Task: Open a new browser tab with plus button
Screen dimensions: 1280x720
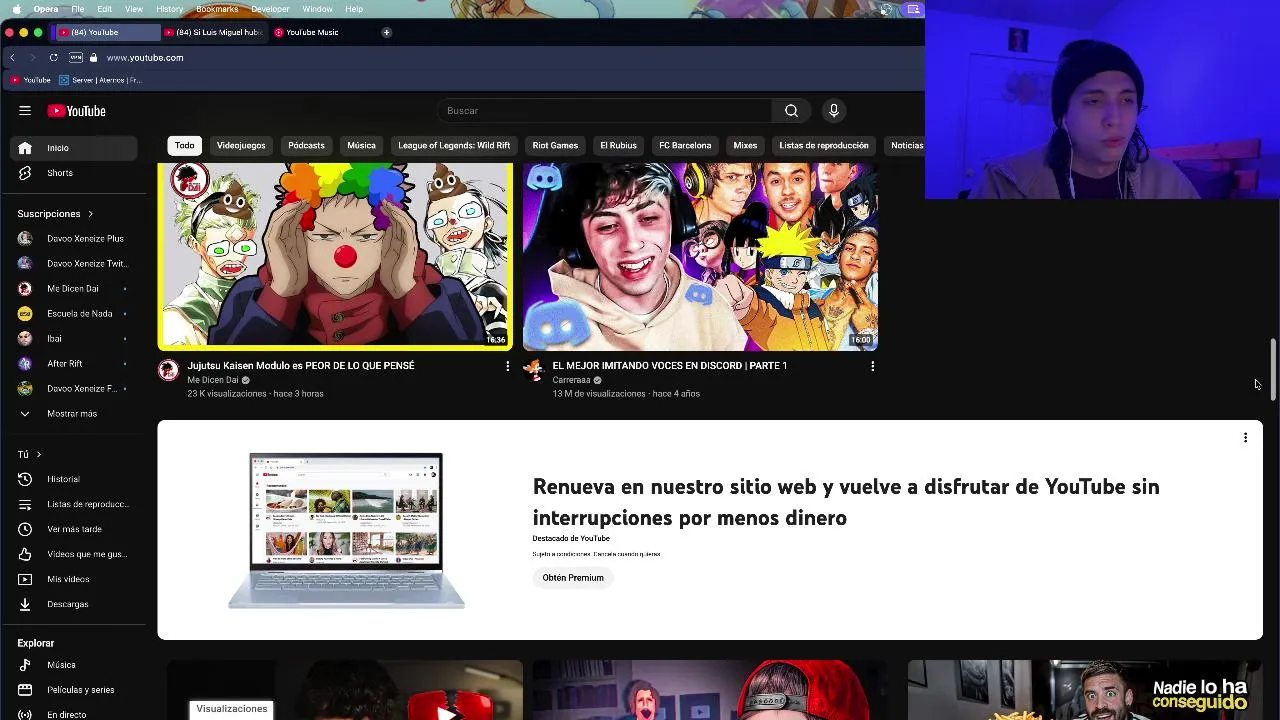Action: tap(386, 32)
